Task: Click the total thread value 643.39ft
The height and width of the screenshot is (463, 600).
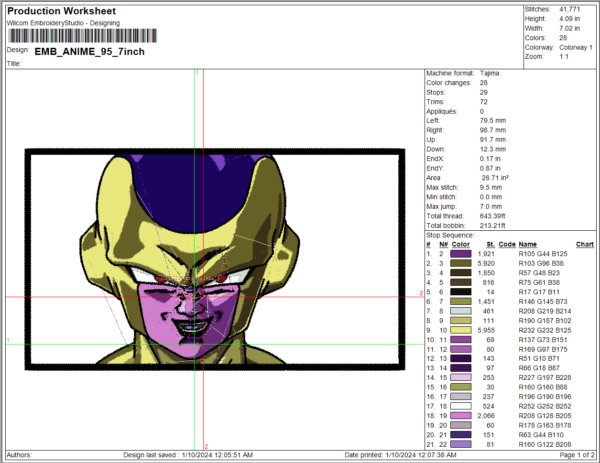Action: click(x=493, y=216)
